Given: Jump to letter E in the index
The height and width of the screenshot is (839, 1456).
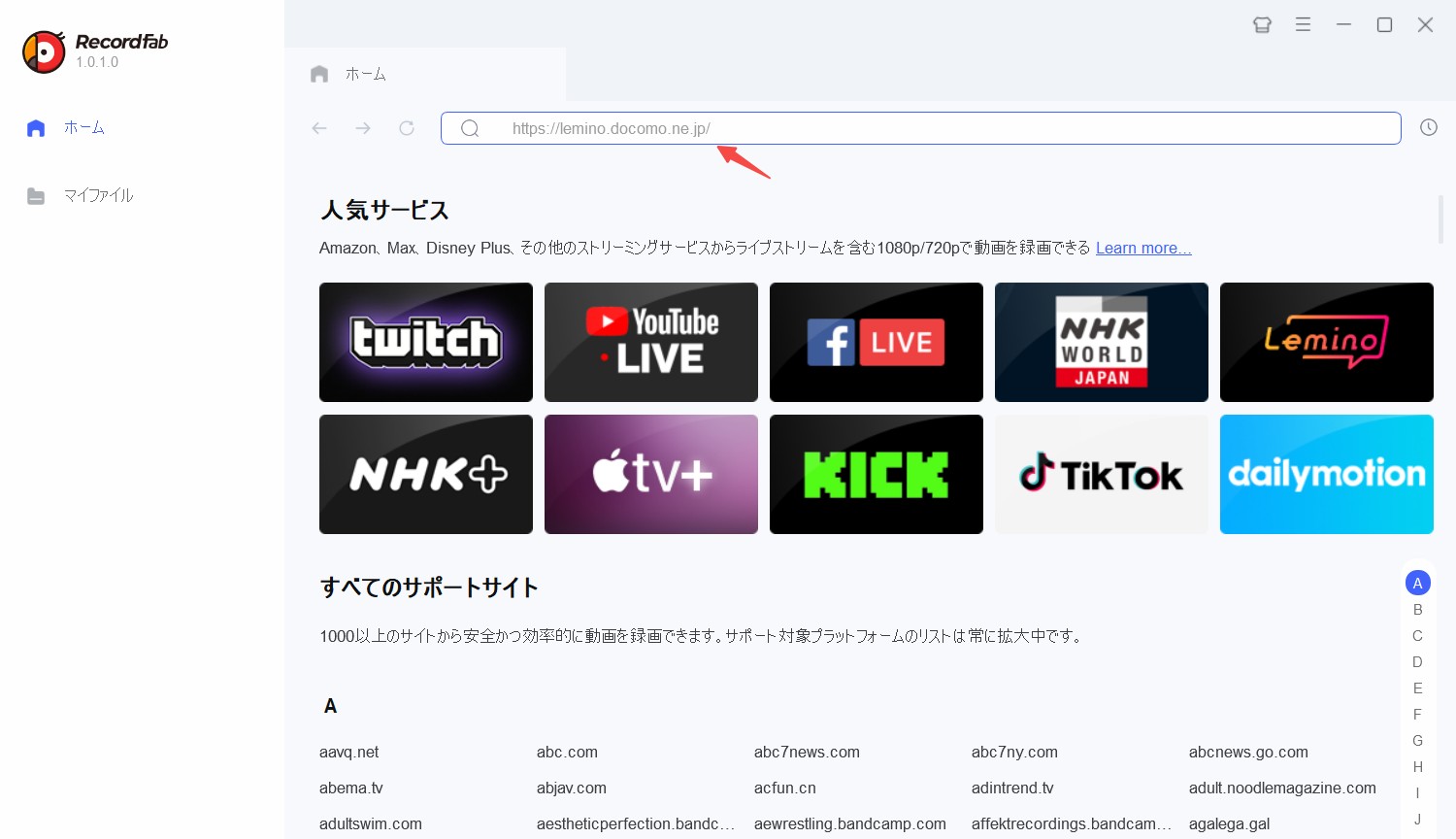Looking at the screenshot, I should (1418, 688).
